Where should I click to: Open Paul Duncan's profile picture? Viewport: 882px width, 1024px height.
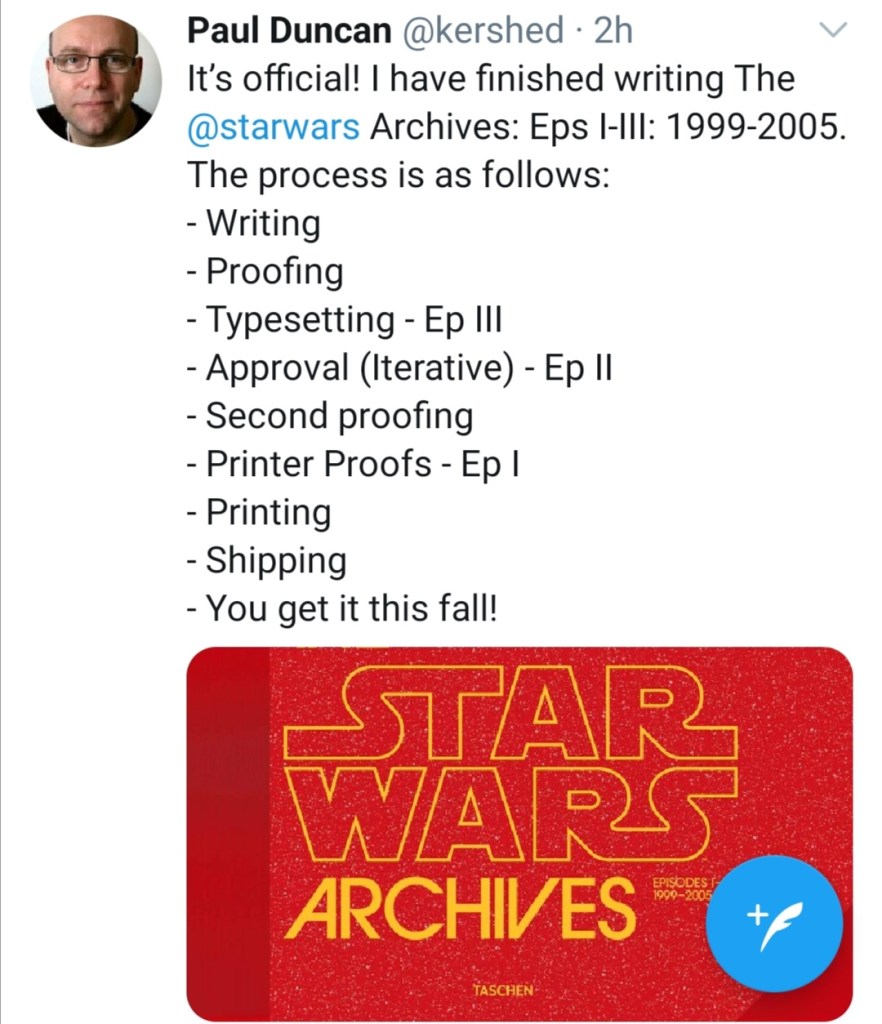(x=96, y=80)
